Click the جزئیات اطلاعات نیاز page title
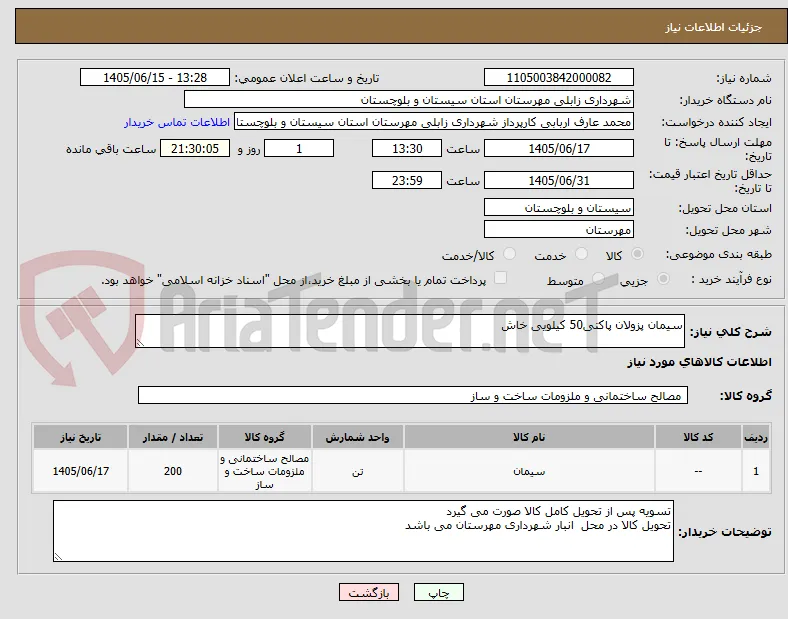 coord(713,27)
